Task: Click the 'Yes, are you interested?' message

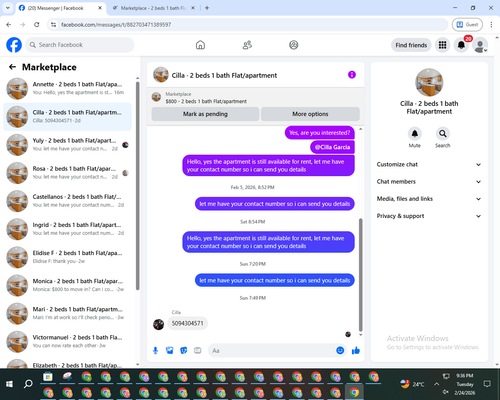Action: coord(320,133)
